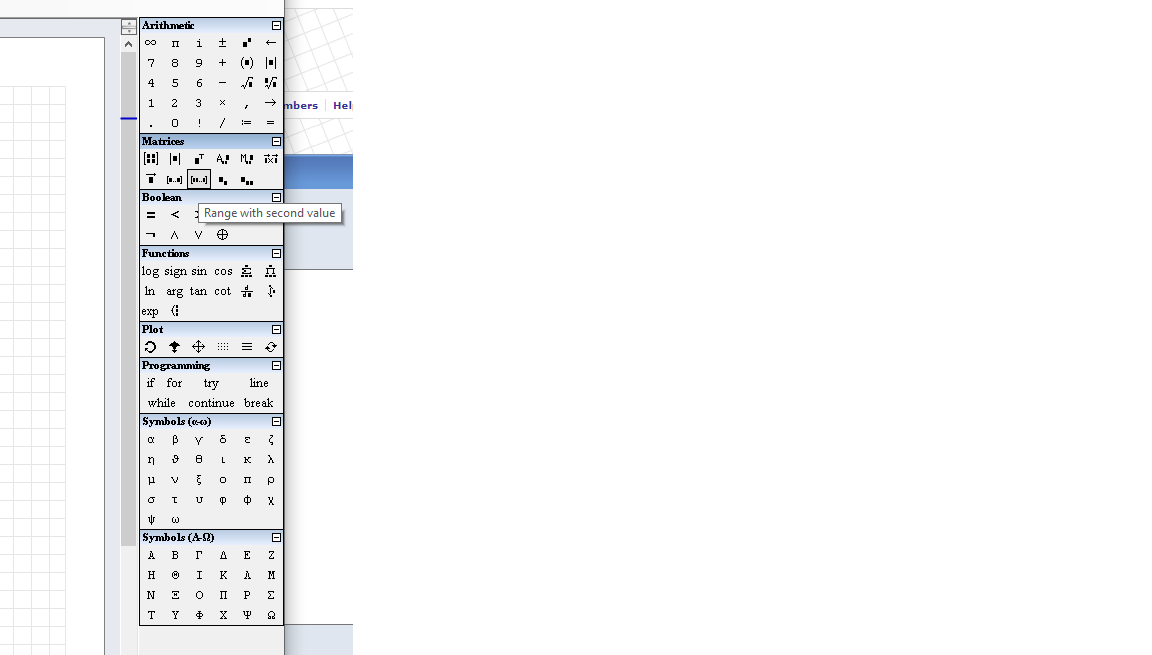This screenshot has width=1152, height=655.
Task: Insert the infinity symbol from Arithmetic
Action: point(151,43)
